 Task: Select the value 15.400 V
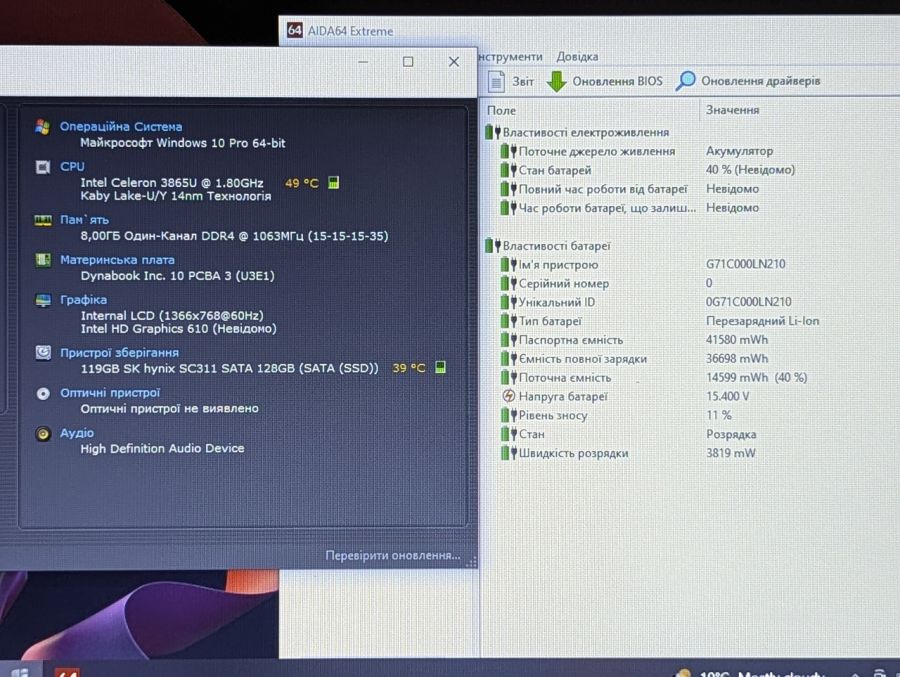click(x=727, y=396)
